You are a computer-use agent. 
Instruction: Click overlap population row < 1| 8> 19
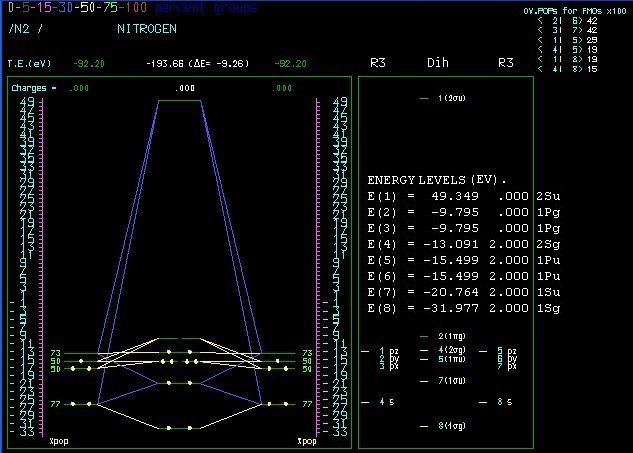click(568, 59)
